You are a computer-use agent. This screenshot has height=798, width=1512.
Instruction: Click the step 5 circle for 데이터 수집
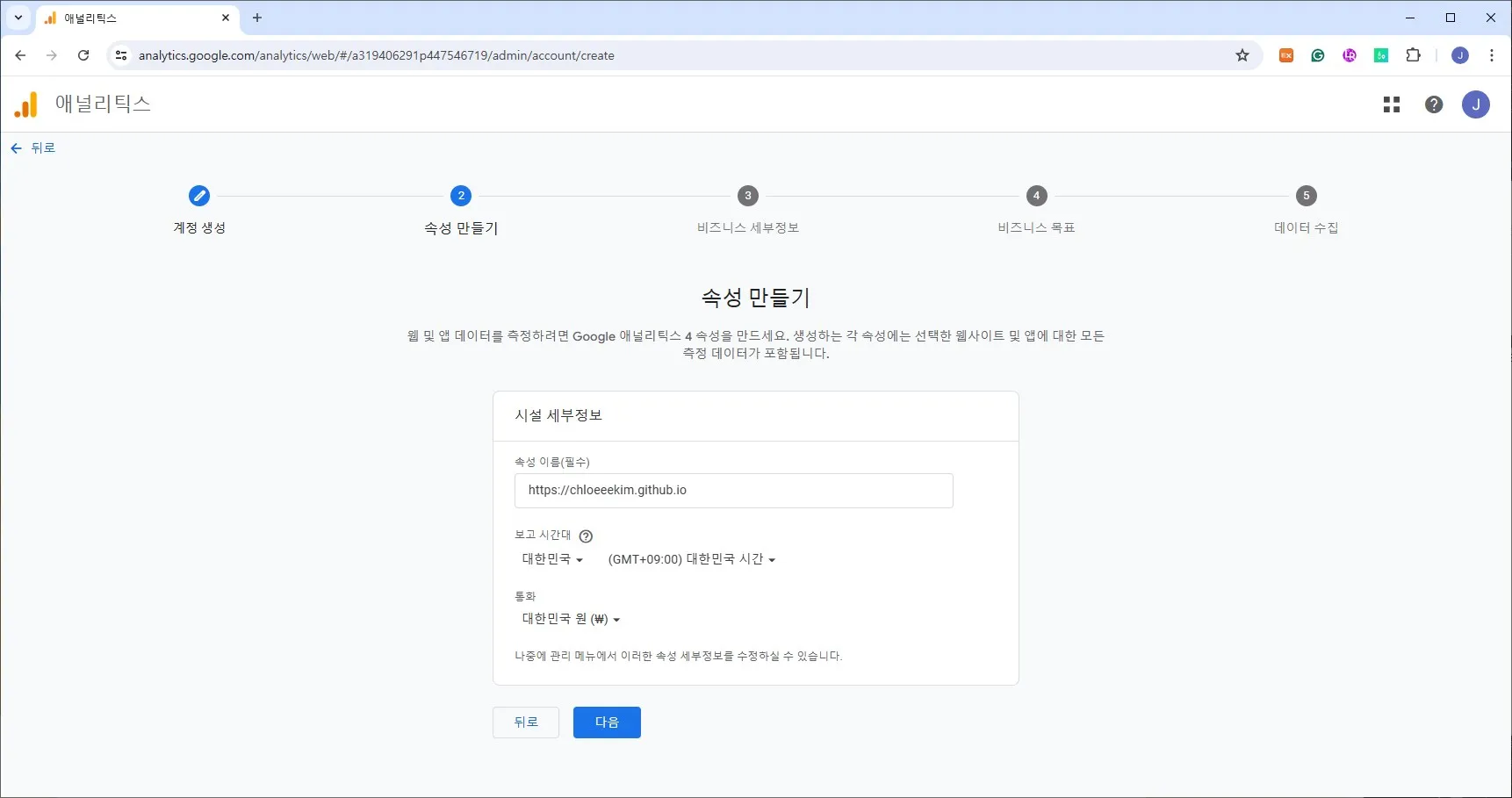[x=1307, y=196]
